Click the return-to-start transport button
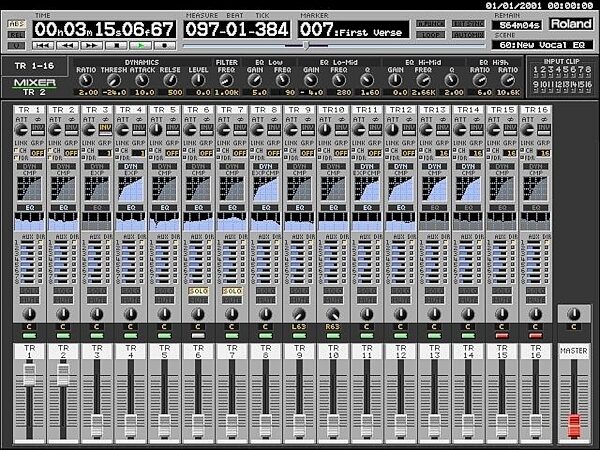The height and width of the screenshot is (450, 600). pyautogui.click(x=43, y=46)
